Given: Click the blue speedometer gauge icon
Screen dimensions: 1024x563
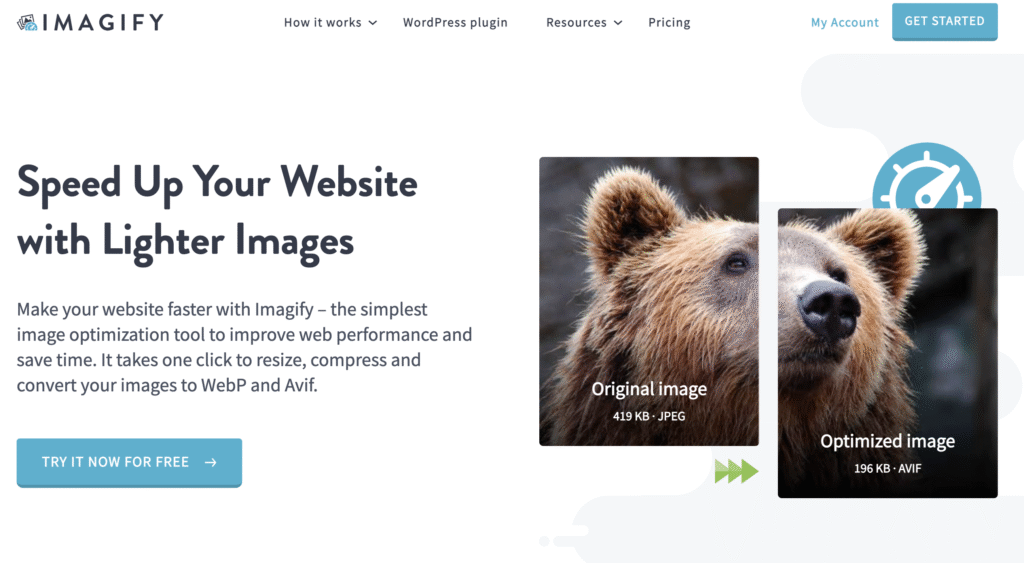Looking at the screenshot, I should (x=926, y=176).
